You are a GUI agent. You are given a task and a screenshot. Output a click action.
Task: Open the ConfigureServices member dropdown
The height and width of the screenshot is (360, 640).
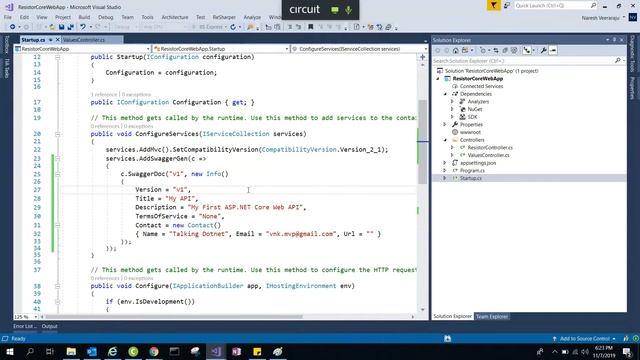pyautogui.click(x=425, y=49)
